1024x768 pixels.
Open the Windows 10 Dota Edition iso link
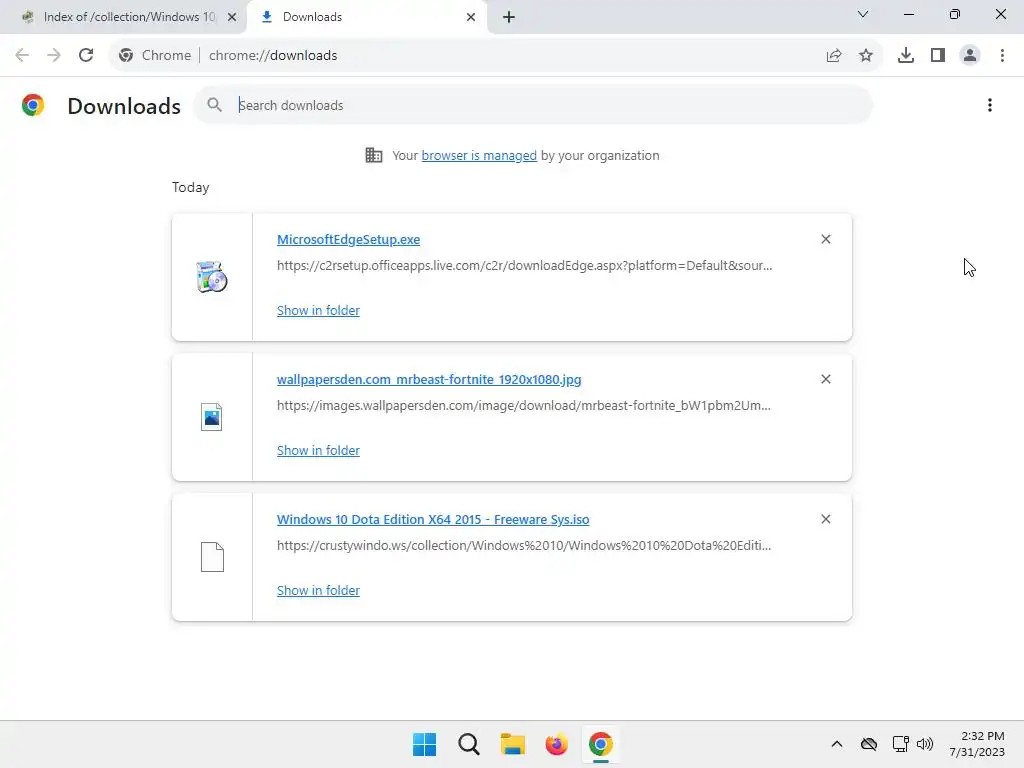(433, 519)
